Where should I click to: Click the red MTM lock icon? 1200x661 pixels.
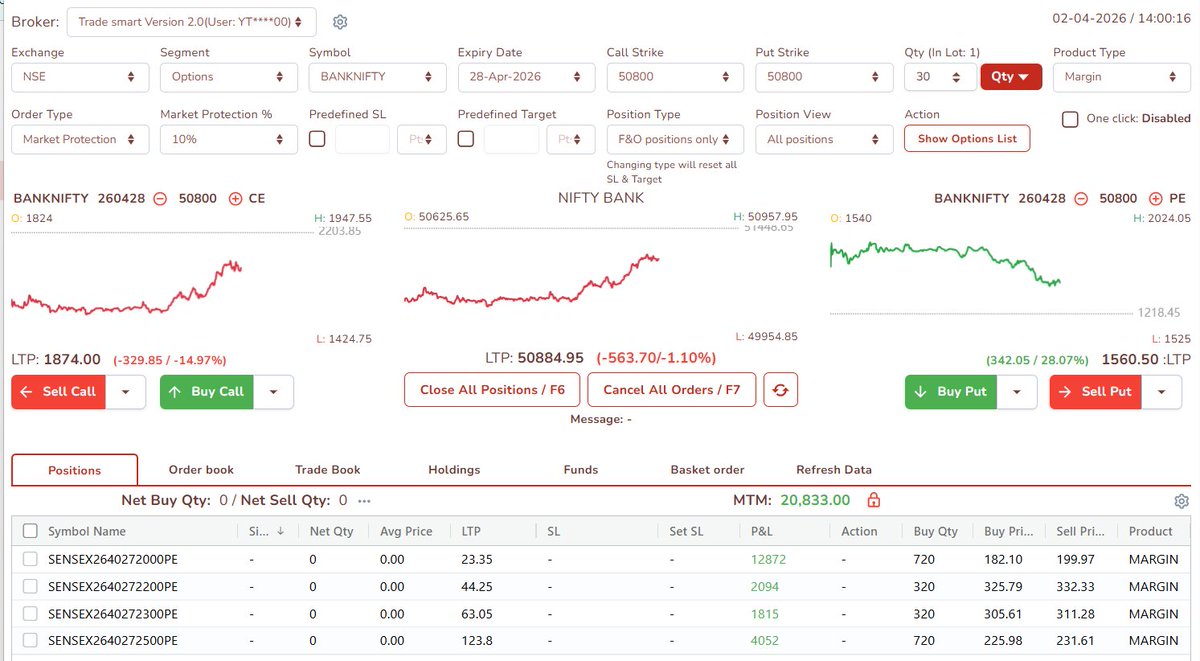pos(873,500)
